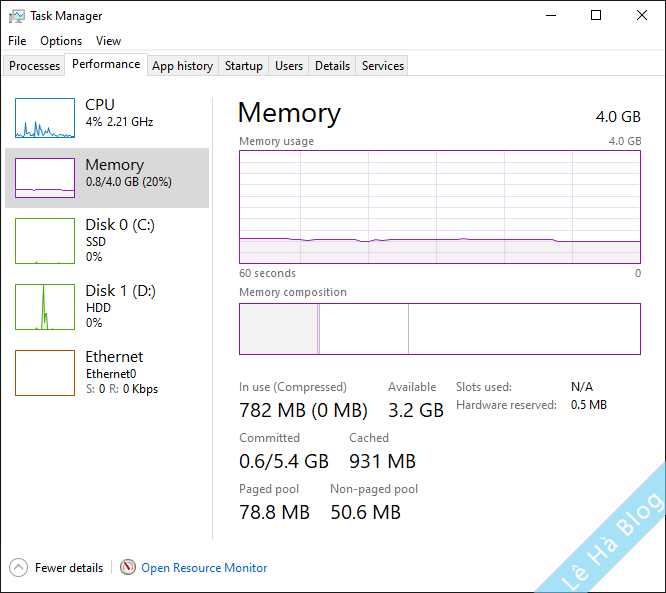Click the Ethernet0 adapter text
This screenshot has width=666, height=593.
point(111,374)
